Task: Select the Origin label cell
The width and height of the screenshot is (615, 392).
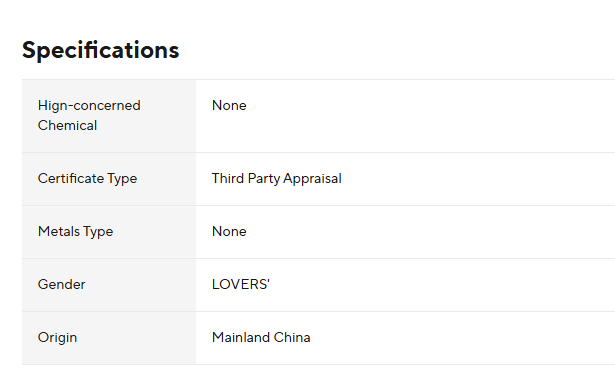Action: click(109, 338)
